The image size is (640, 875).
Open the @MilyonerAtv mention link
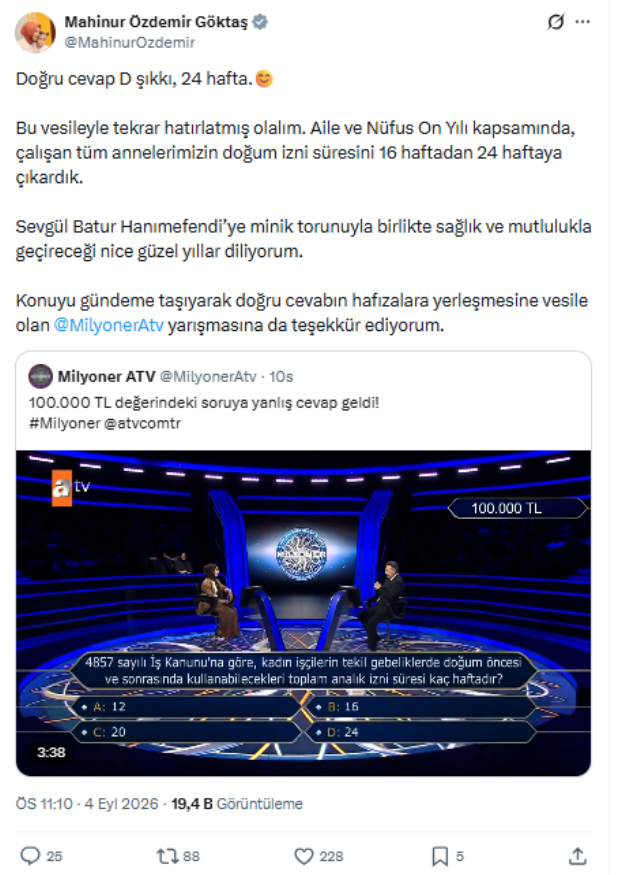(x=109, y=325)
